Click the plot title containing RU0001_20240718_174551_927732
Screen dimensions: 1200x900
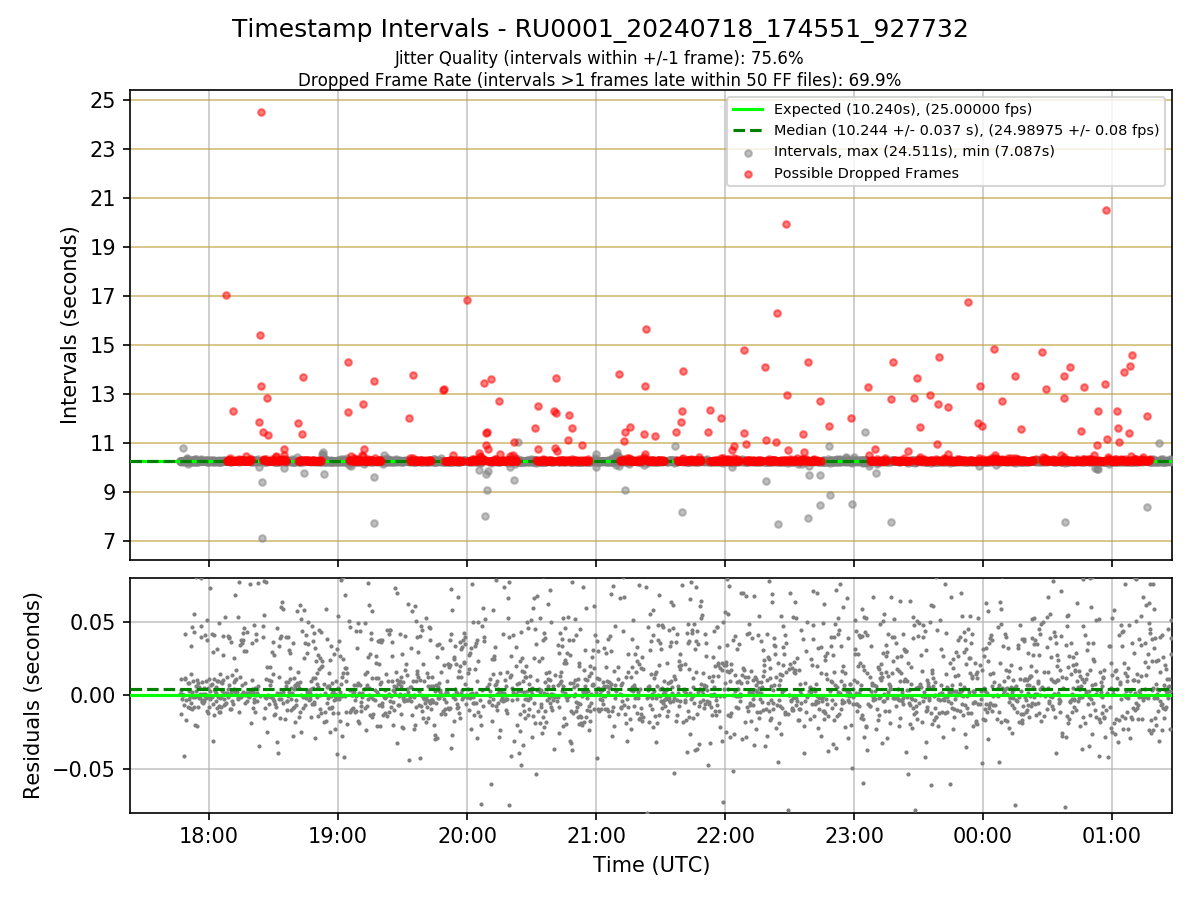[x=600, y=29]
